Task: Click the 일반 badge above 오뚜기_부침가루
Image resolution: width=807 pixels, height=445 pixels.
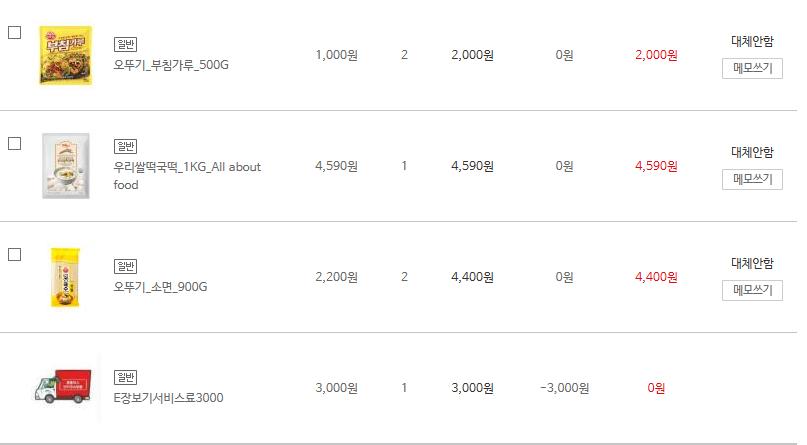Action: click(x=126, y=44)
